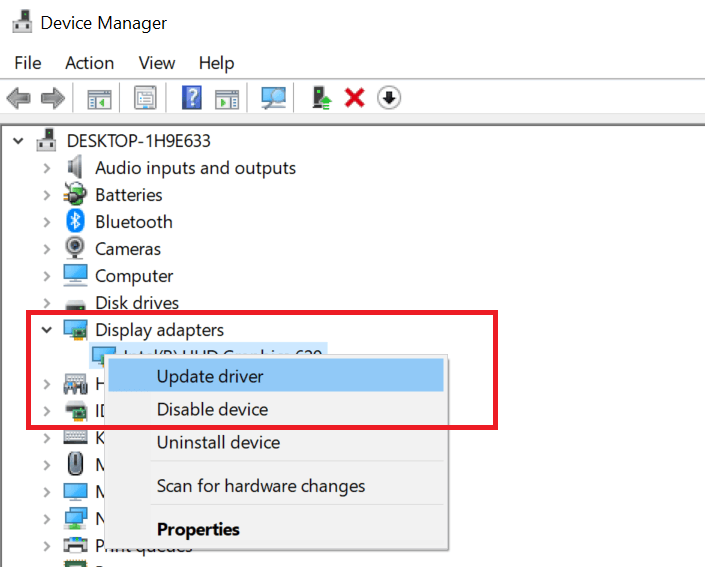Expand Audio inputs and outputs
The width and height of the screenshot is (705, 567).
click(47, 168)
